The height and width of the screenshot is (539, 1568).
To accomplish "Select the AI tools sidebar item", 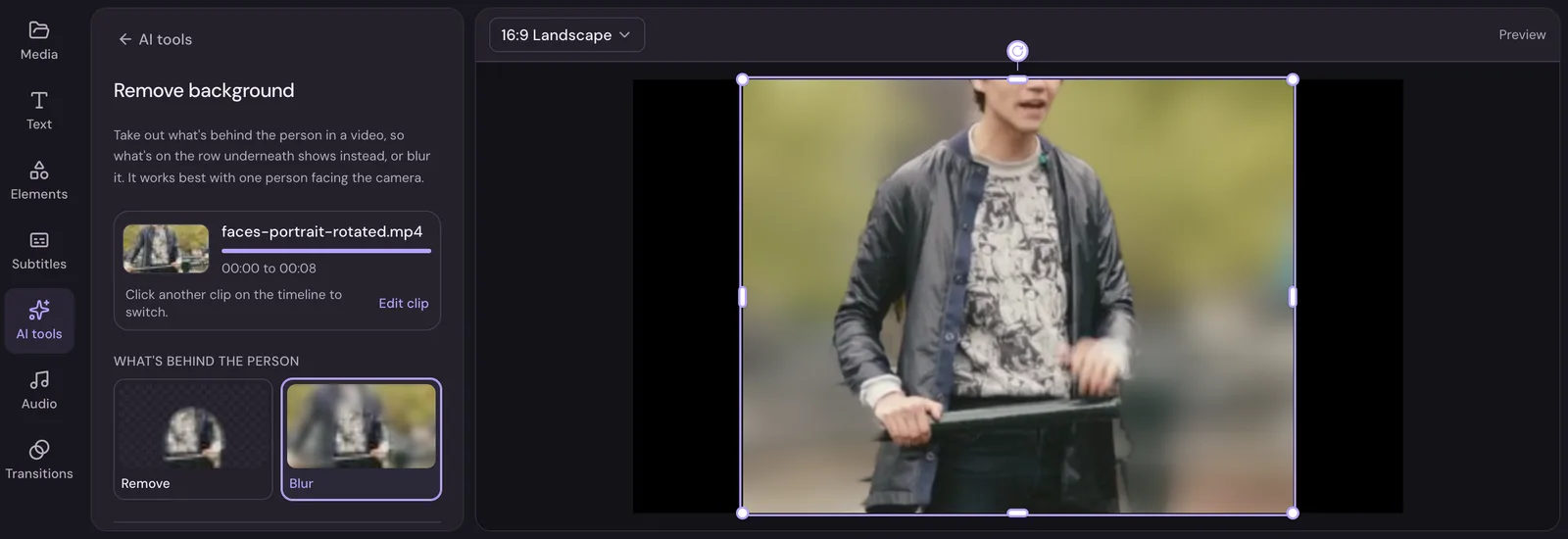I will pos(39,320).
